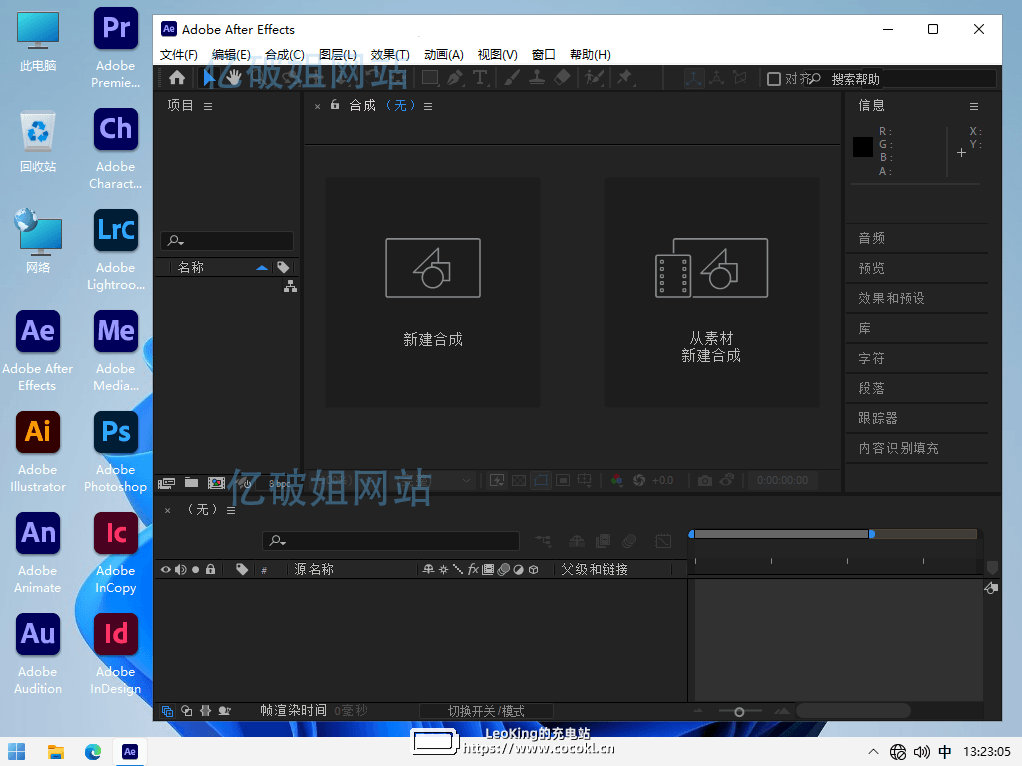Open the 合成(C) menu
The image size is (1022, 766).
(284, 55)
